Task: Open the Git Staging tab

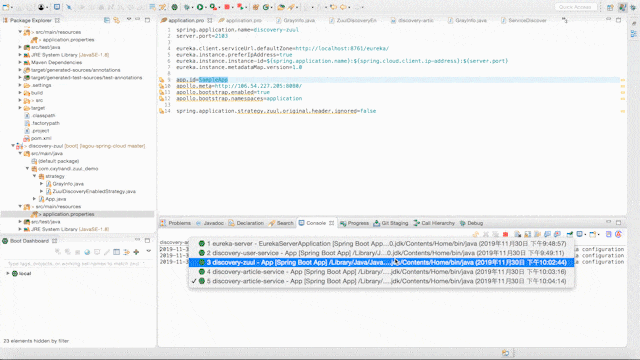Action: pos(391,223)
